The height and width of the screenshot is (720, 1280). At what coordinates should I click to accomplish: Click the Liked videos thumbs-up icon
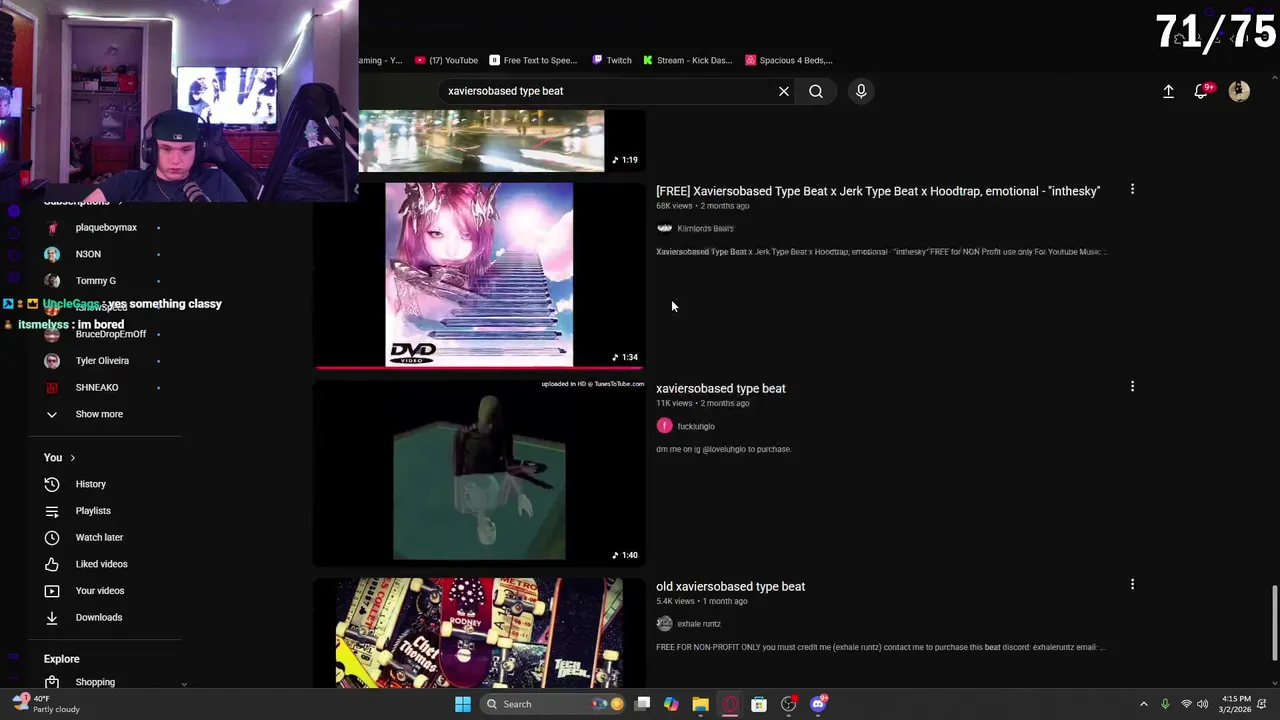pyautogui.click(x=52, y=564)
